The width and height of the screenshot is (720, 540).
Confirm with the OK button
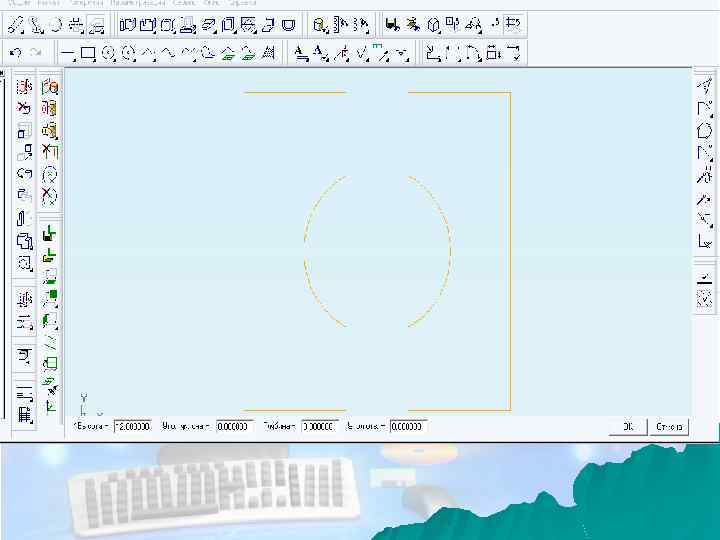(628, 427)
